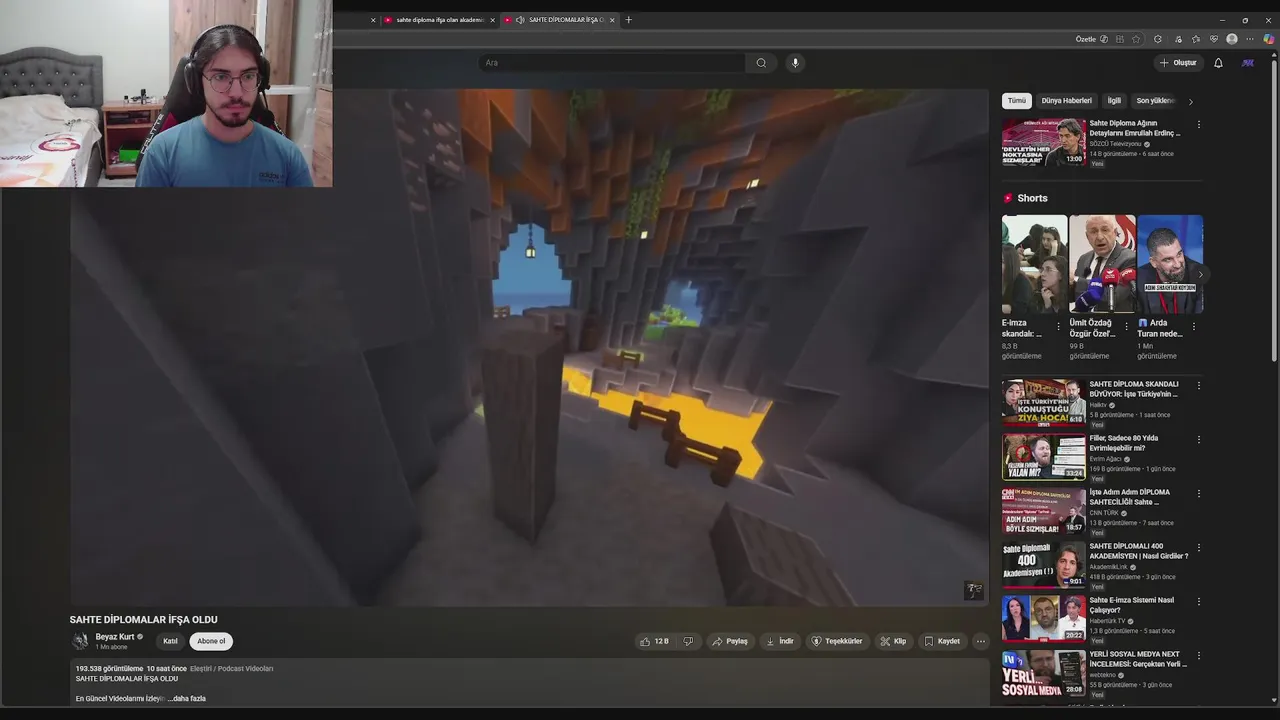Expand description with '...daha fazla'
1280x720 pixels.
[x=187, y=699]
